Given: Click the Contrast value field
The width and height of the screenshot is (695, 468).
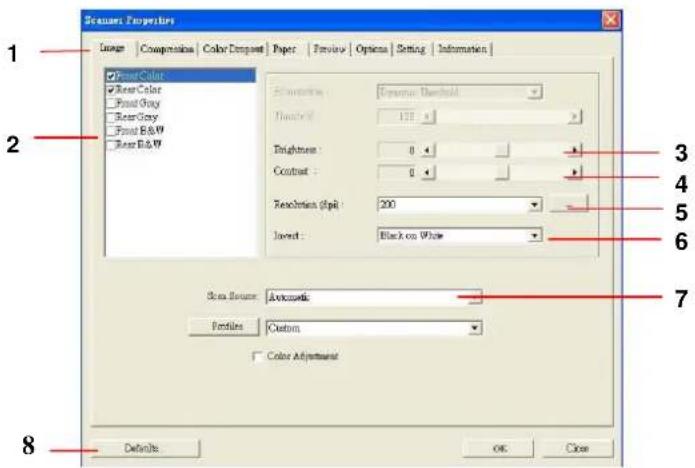Looking at the screenshot, I should [398, 172].
